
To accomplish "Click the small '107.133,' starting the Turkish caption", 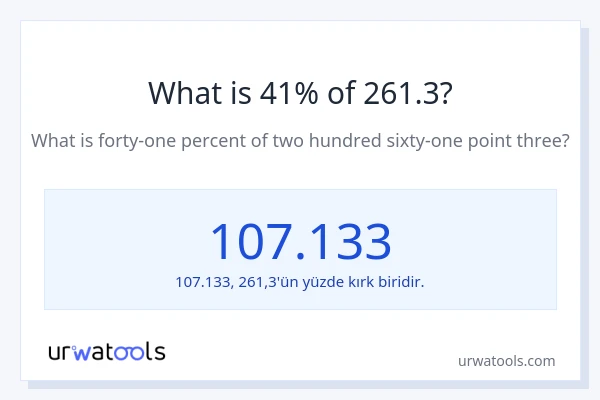I will coord(204,282).
